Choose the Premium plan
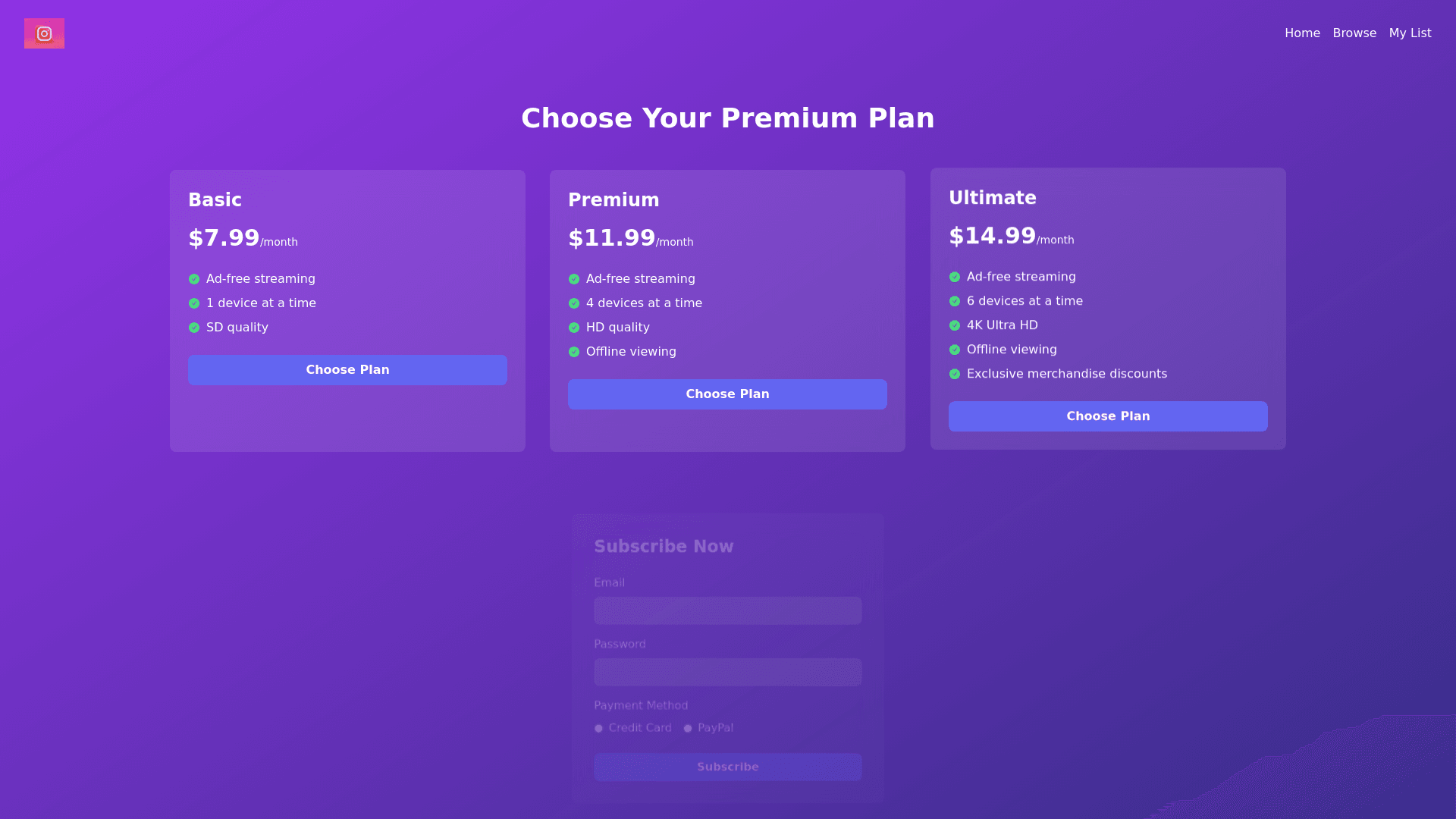 (x=727, y=394)
